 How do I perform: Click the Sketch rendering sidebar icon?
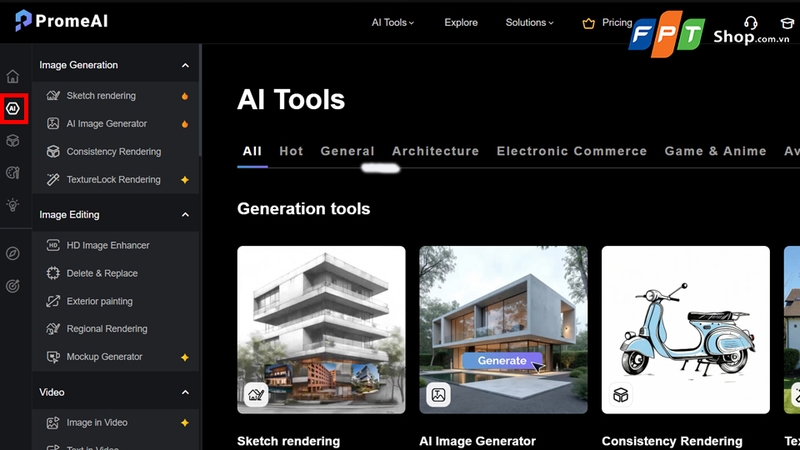[53, 95]
